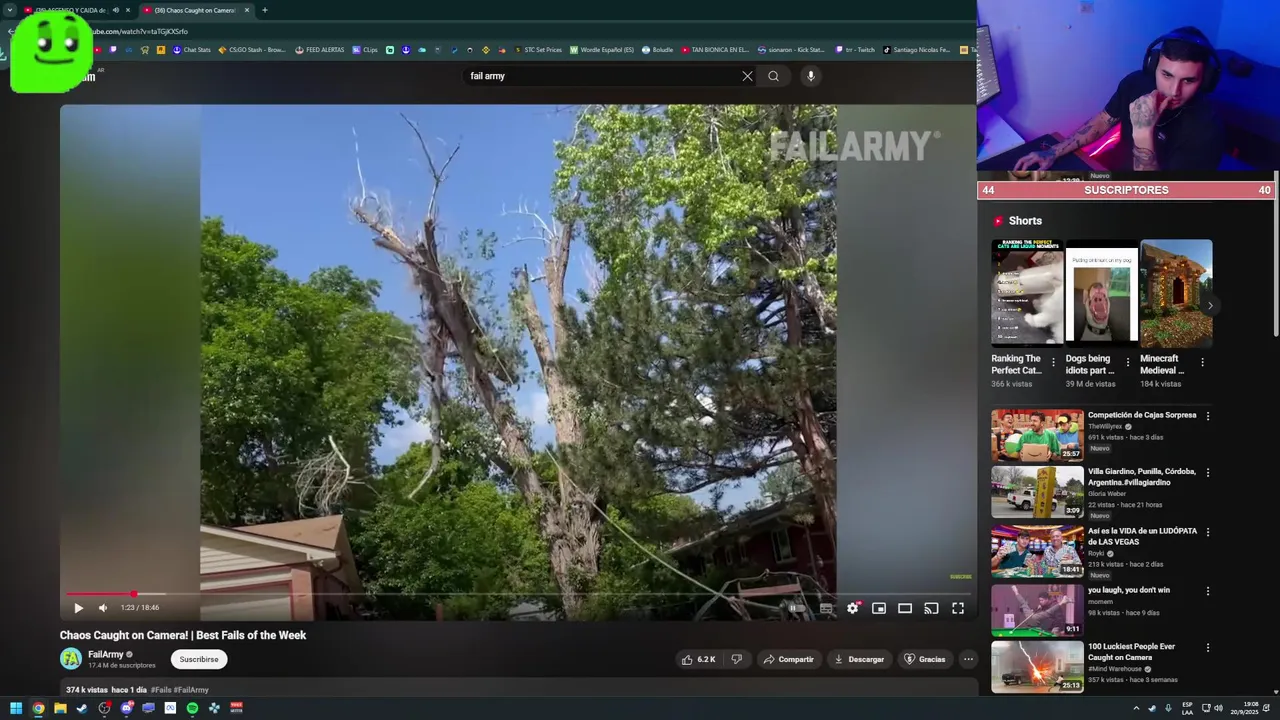Open Competición de Cajas Sorpresa video thumbnail

[1037, 435]
